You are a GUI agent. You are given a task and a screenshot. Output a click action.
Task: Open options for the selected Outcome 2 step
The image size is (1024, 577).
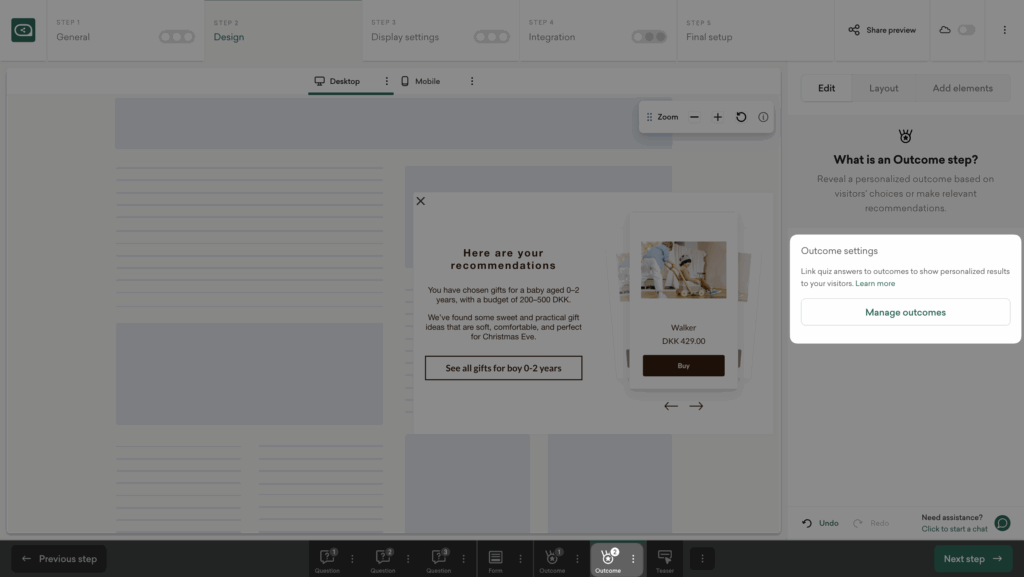coord(633,559)
